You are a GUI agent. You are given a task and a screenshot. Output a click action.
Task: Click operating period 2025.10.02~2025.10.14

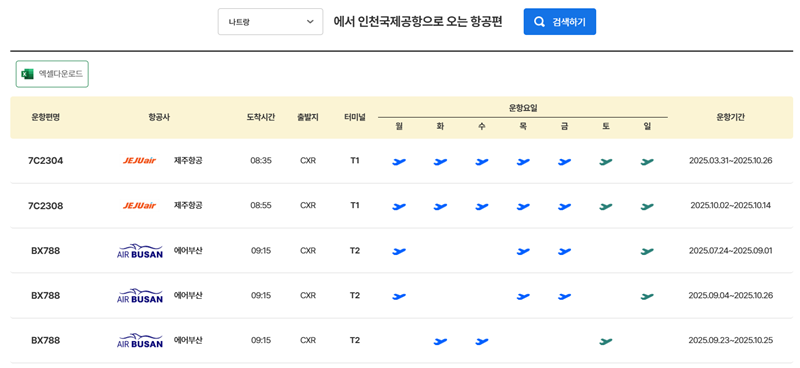tap(730, 206)
